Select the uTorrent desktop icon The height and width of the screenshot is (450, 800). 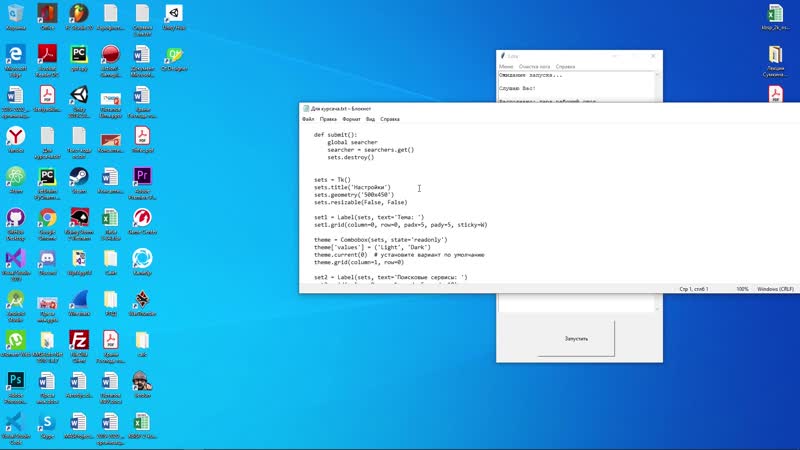tap(15, 341)
